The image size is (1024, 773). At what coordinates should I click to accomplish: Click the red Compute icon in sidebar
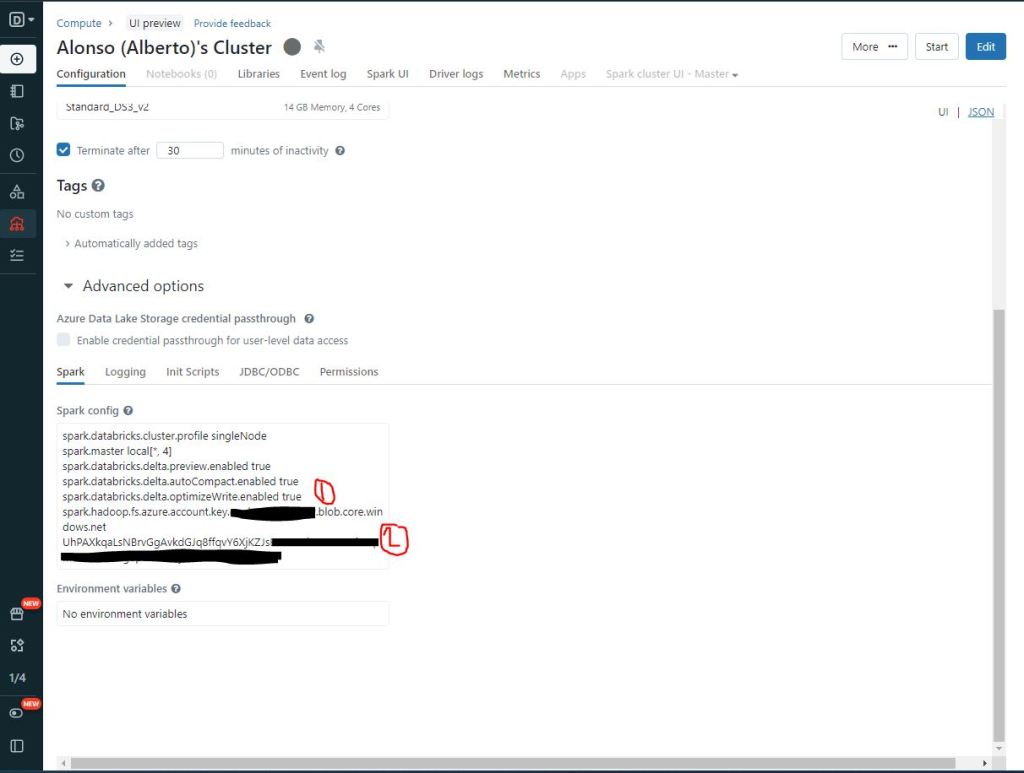[x=17, y=223]
